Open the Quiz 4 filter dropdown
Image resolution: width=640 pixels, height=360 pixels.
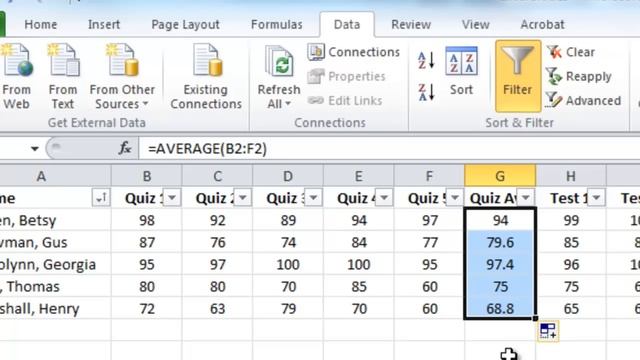point(384,198)
